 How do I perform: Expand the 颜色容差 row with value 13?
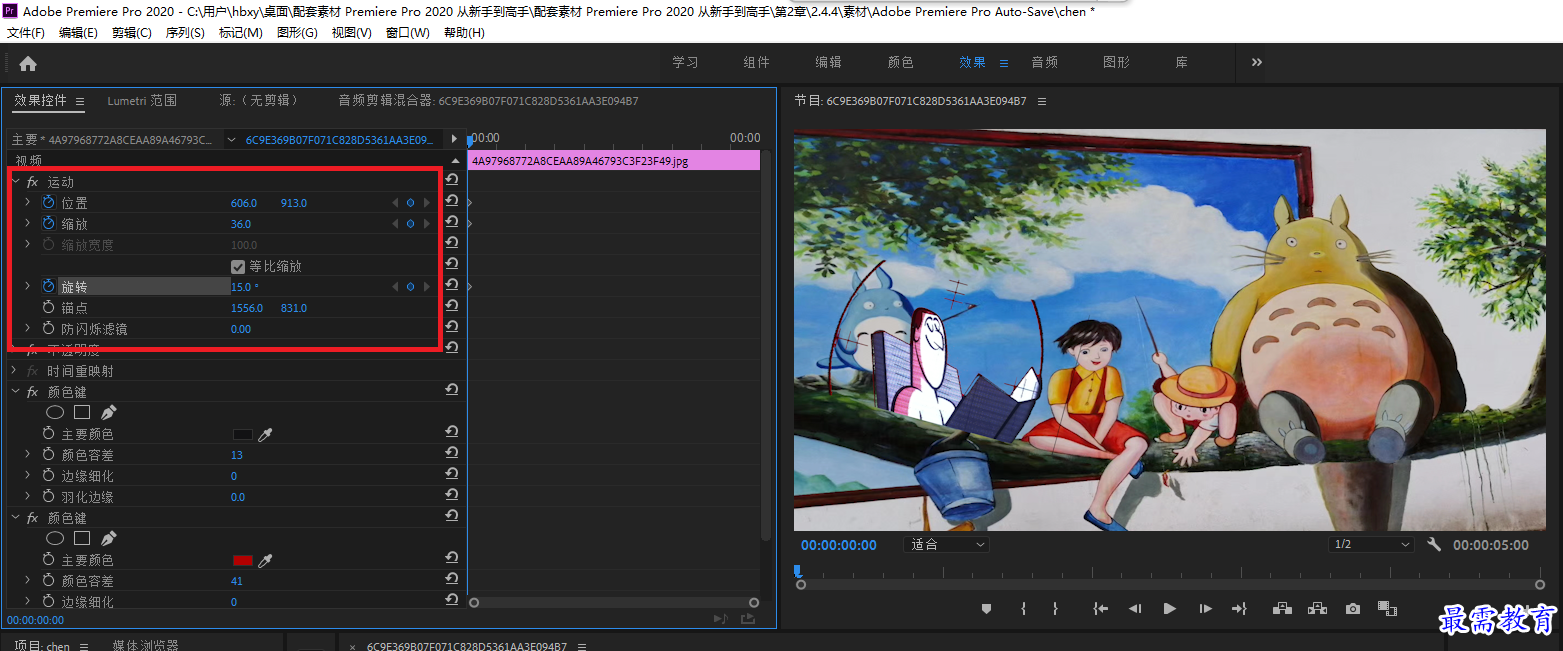pos(28,455)
